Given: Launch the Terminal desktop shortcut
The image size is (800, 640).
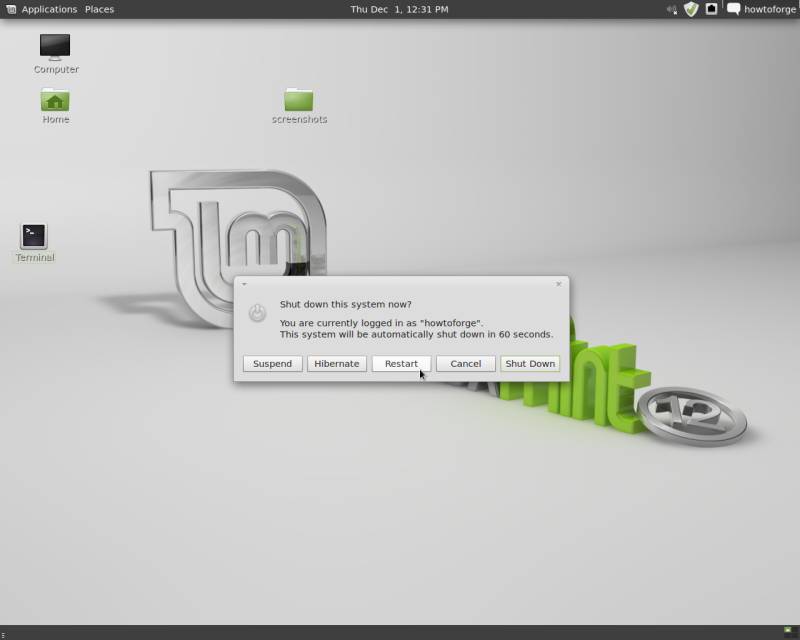Looking at the screenshot, I should (34, 243).
